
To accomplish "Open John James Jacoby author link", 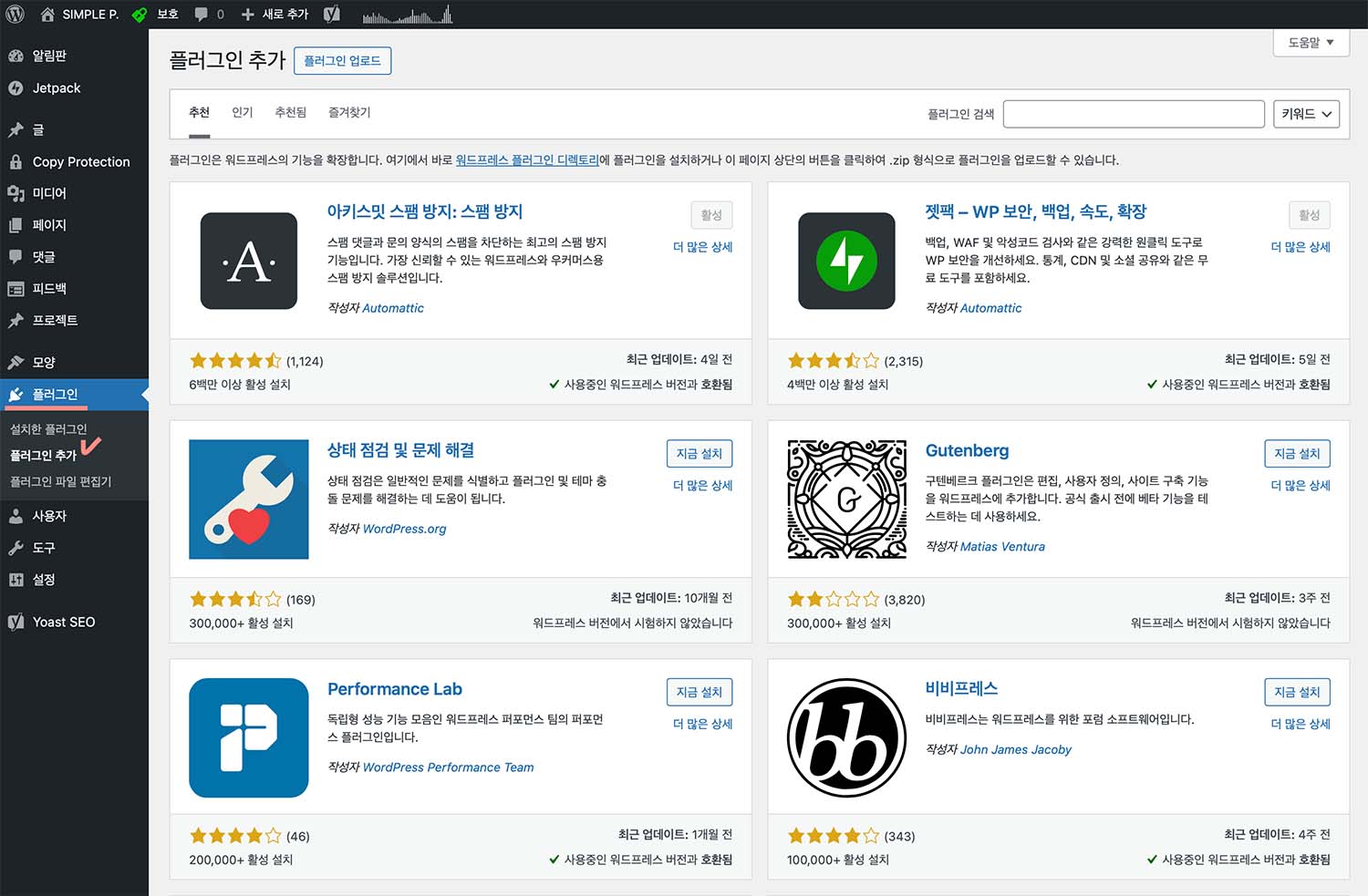I will (1016, 749).
